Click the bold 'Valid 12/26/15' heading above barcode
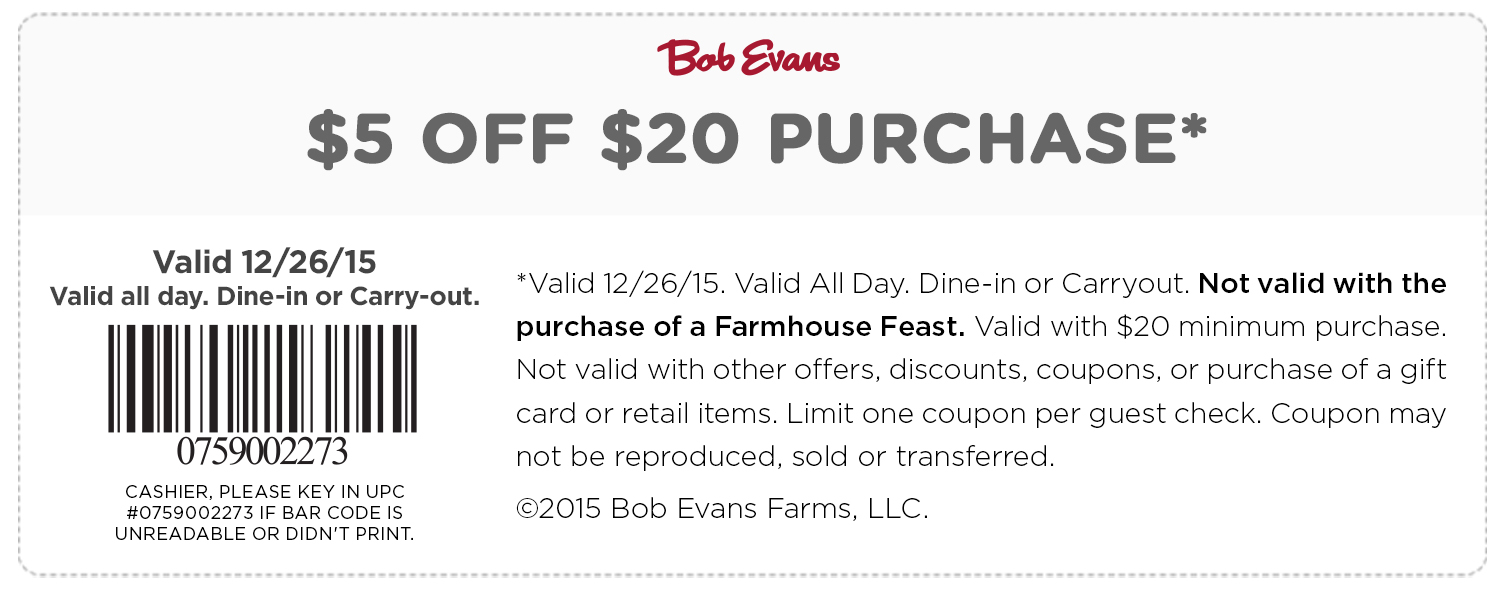Image resolution: width=1500 pixels, height=593 pixels. (264, 262)
